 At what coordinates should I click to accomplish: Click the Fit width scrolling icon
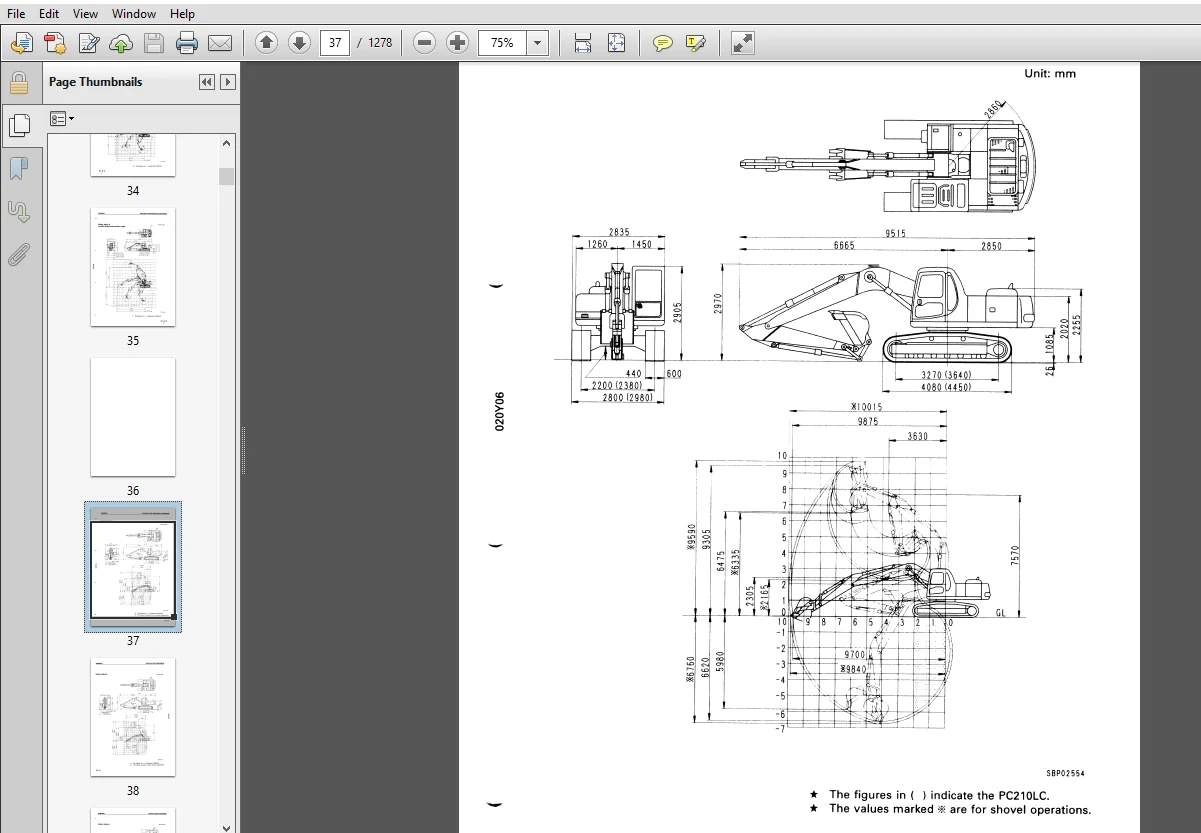pyautogui.click(x=583, y=43)
